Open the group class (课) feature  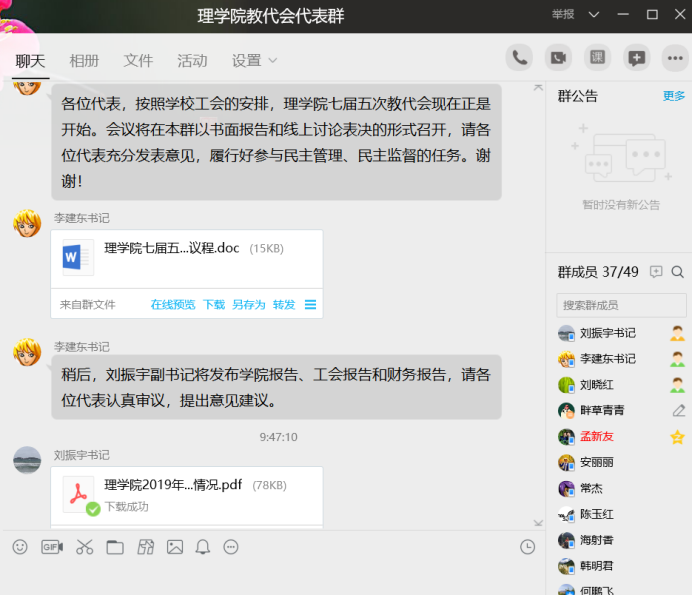tap(597, 58)
